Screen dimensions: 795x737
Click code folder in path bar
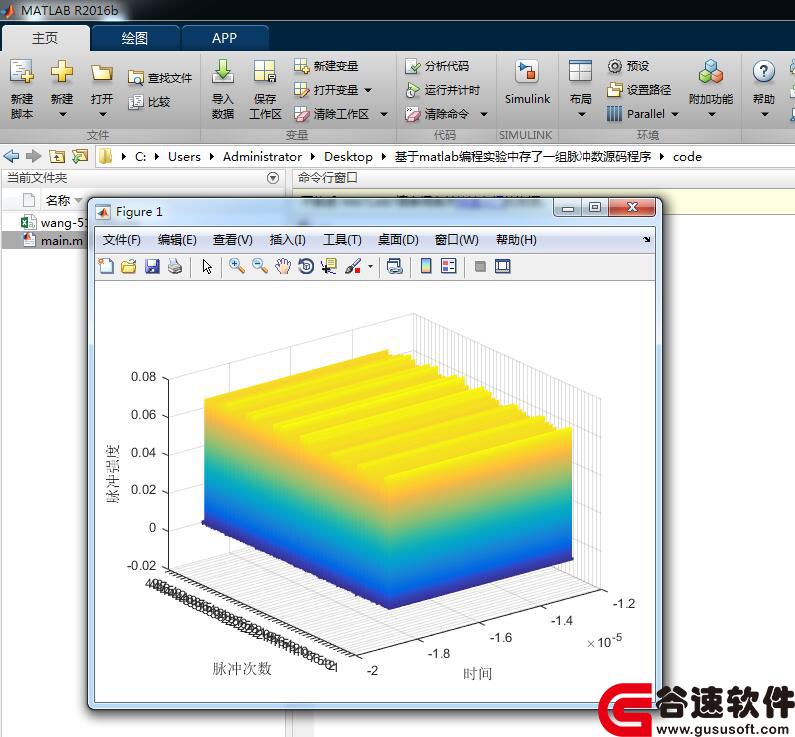pos(687,157)
